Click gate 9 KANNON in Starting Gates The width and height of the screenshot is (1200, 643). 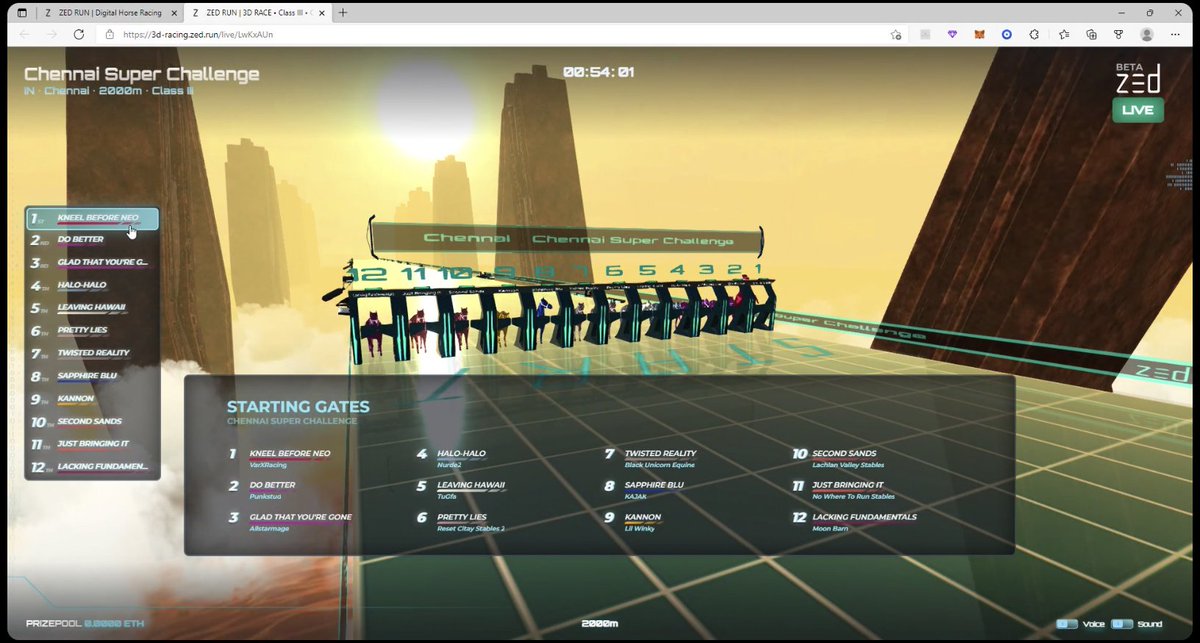tap(633, 522)
